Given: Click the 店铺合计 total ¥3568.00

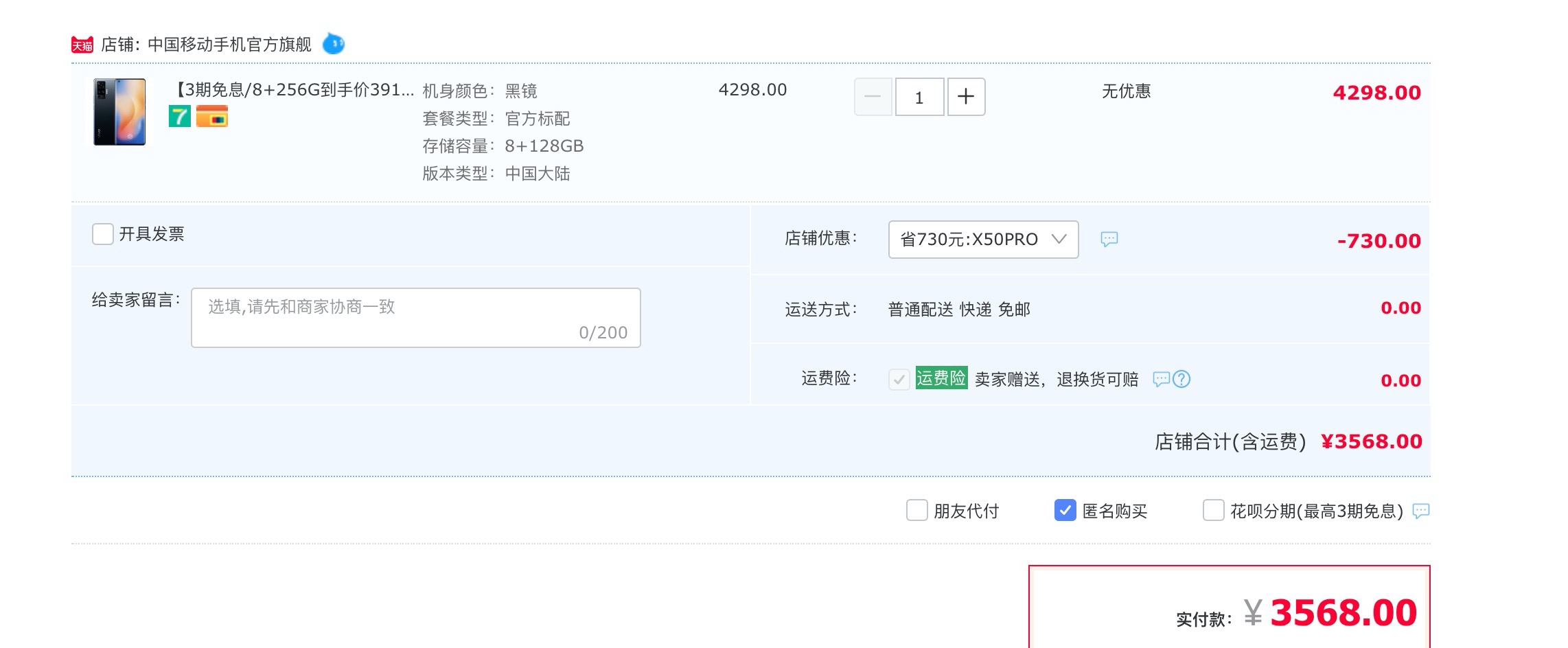Looking at the screenshot, I should tap(1371, 441).
